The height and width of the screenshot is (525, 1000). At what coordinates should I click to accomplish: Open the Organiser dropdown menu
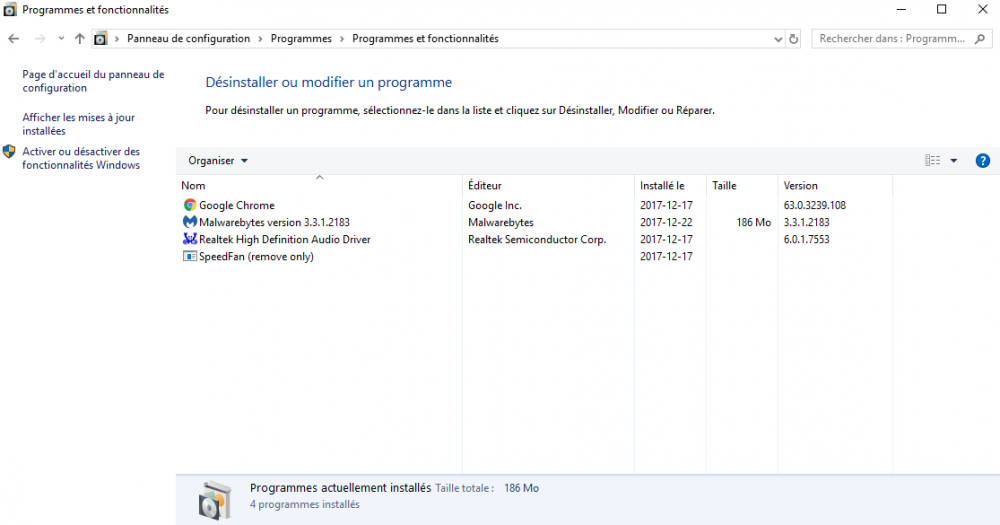217,161
